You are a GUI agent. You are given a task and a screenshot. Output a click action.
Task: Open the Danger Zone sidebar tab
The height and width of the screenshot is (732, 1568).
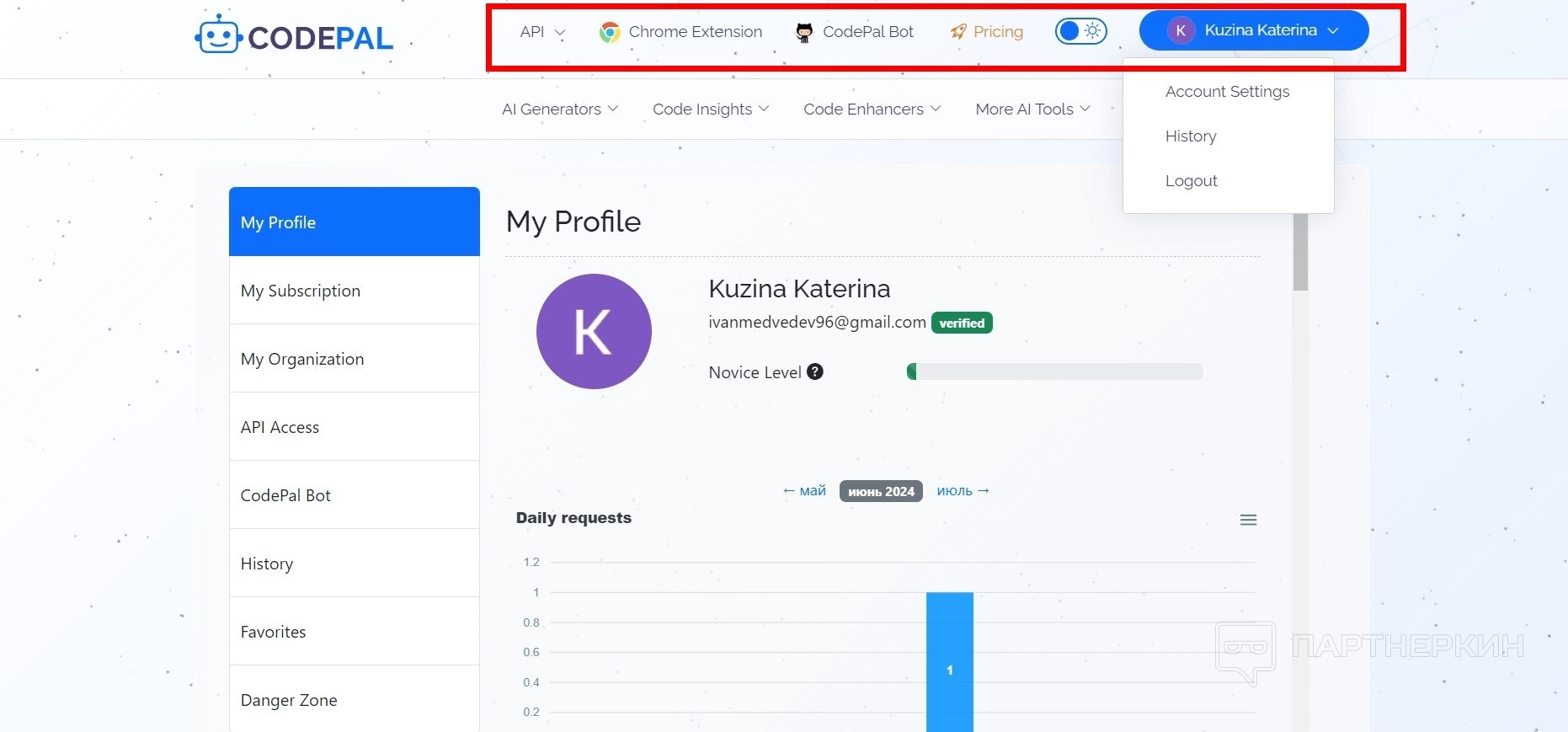coord(355,699)
